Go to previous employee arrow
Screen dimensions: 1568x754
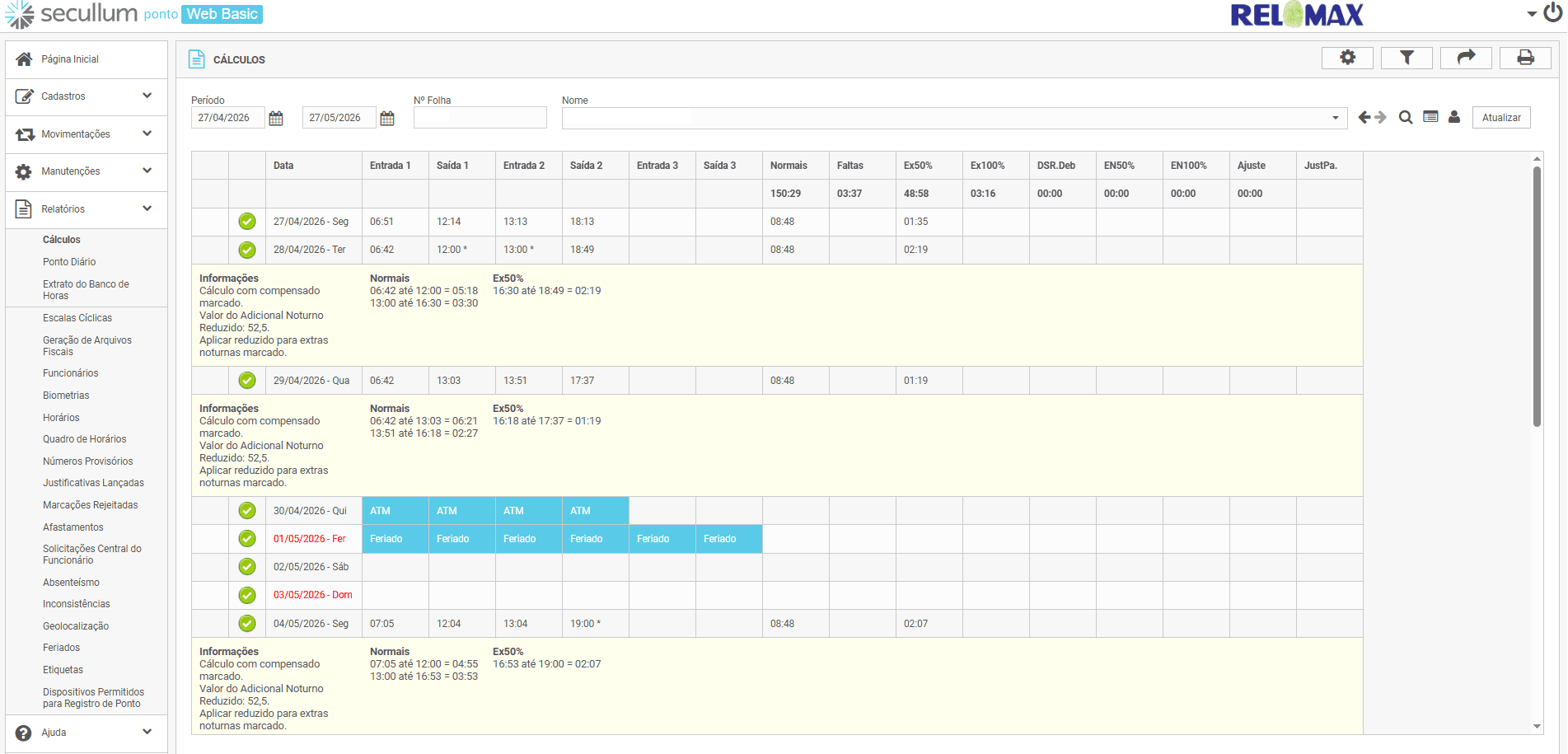tap(1364, 118)
